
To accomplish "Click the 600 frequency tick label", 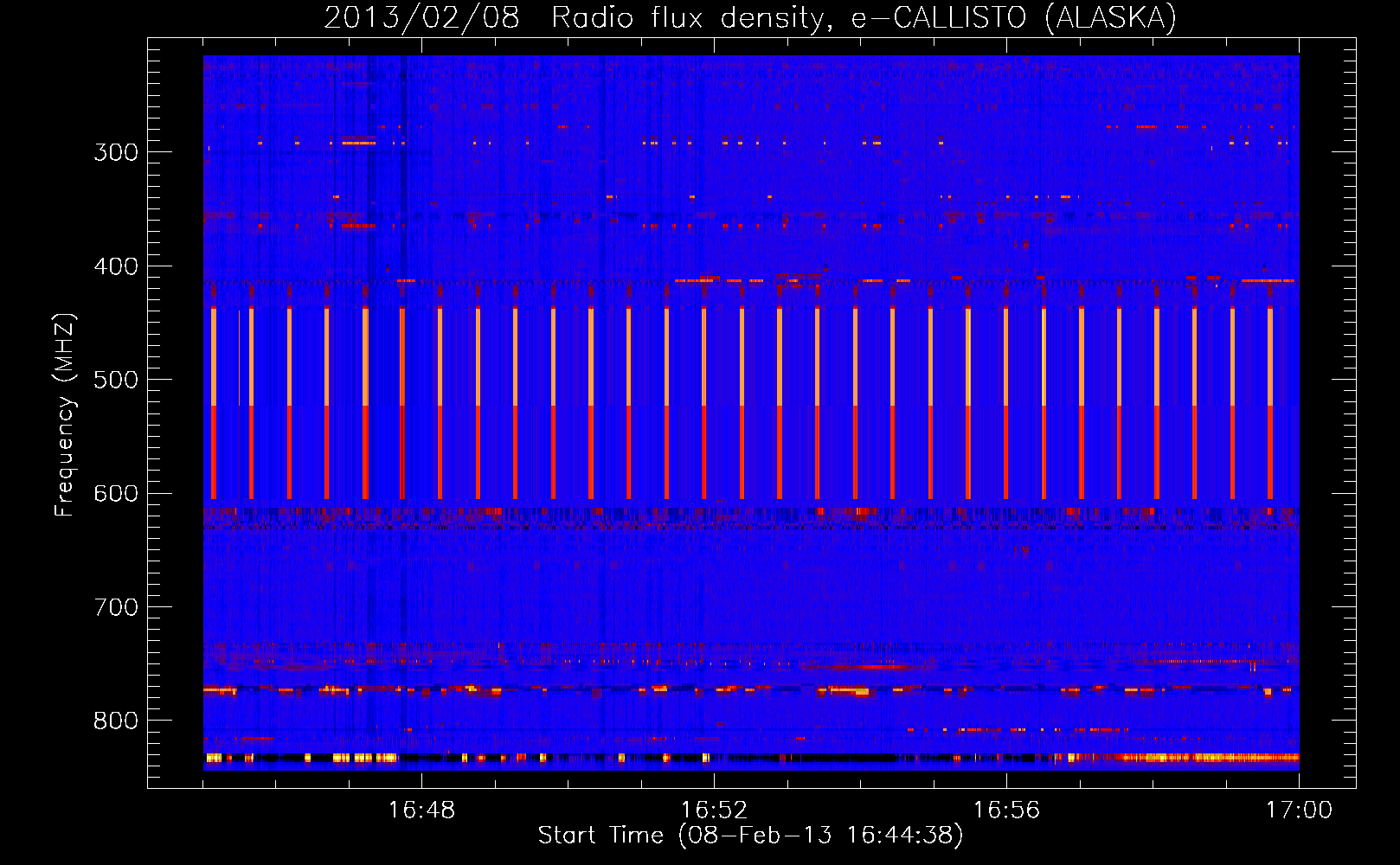I will (116, 493).
